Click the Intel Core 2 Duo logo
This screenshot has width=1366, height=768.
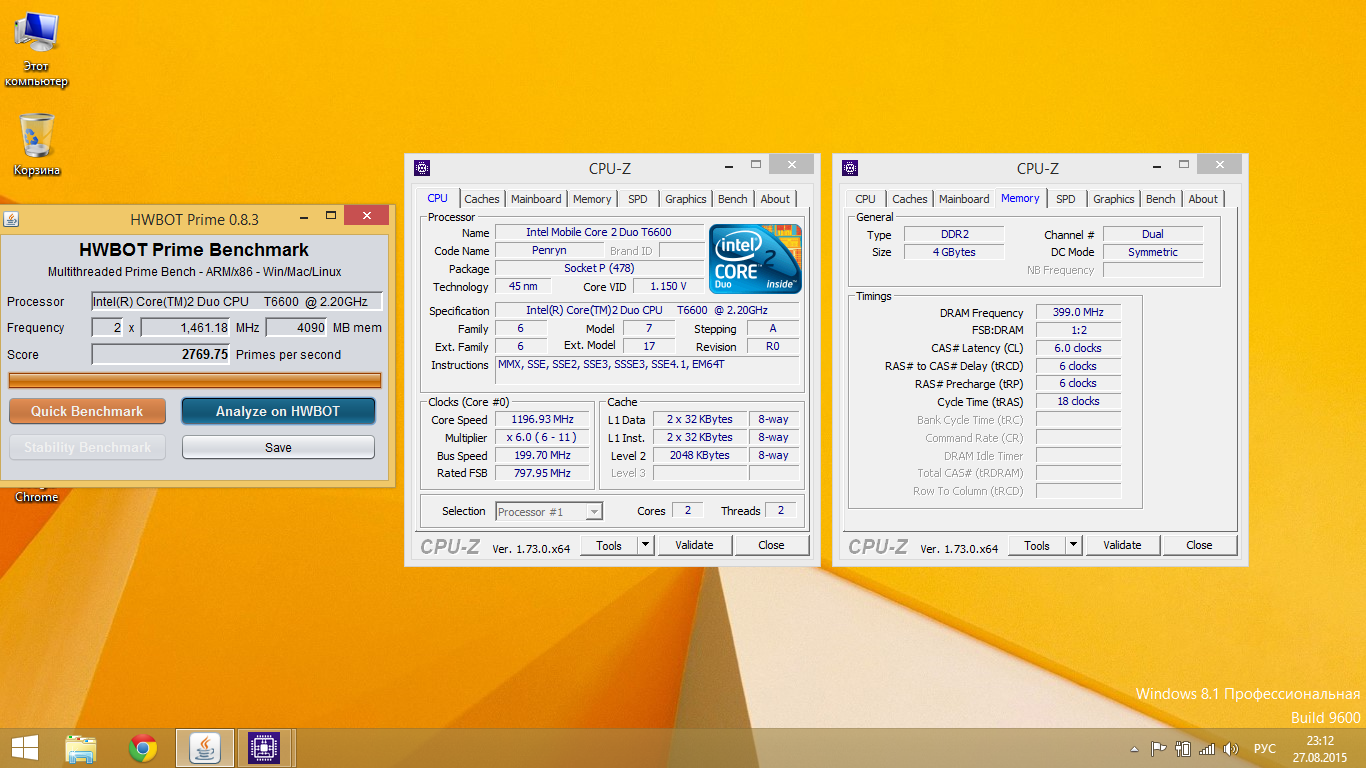tap(755, 259)
